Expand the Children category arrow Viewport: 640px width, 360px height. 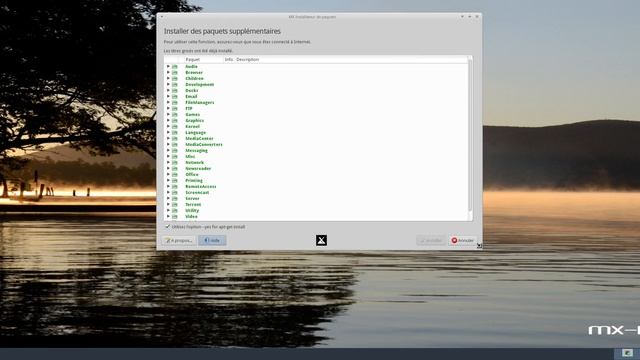coord(168,78)
